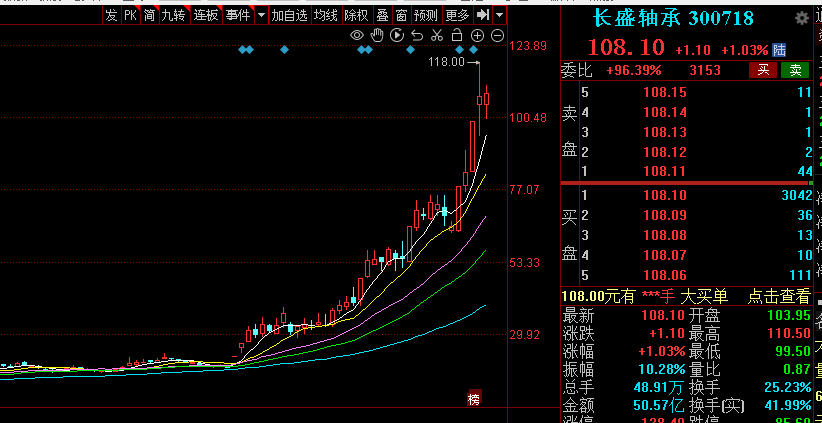Toggle the 均线 moving averages

tap(326, 15)
